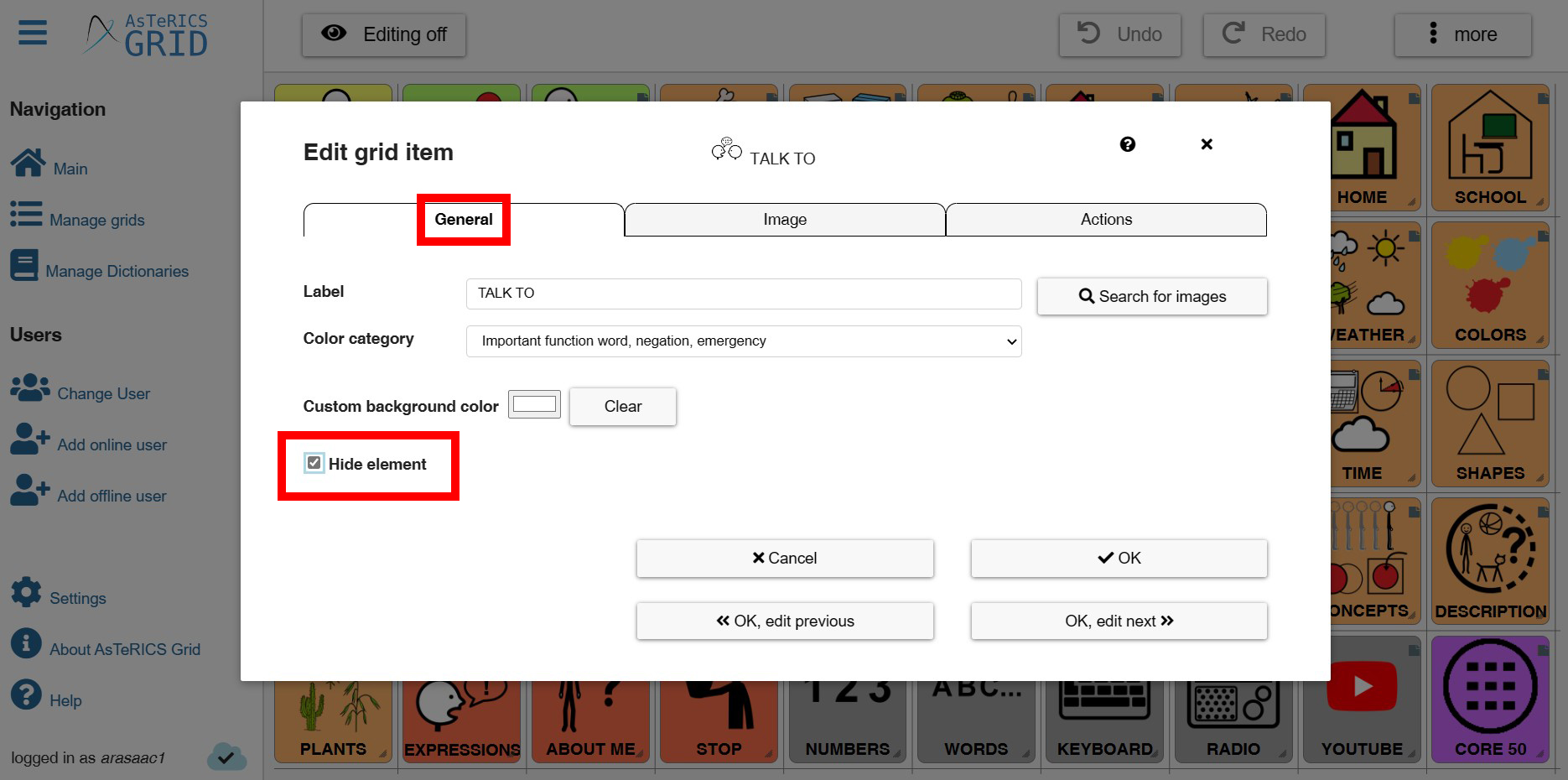Viewport: 1568px width, 780px height.
Task: Open the WORDS grid tile
Action: click(x=976, y=721)
